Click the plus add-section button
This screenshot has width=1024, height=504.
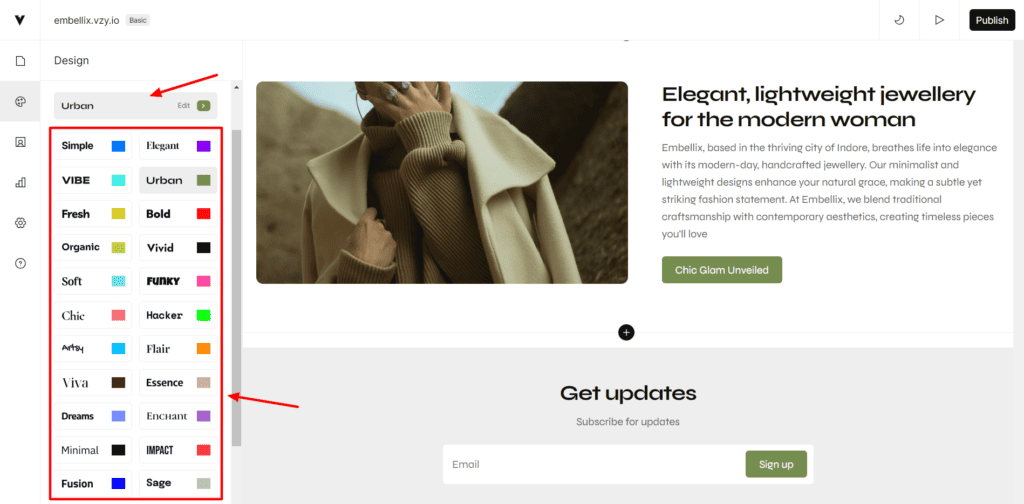[x=626, y=332]
